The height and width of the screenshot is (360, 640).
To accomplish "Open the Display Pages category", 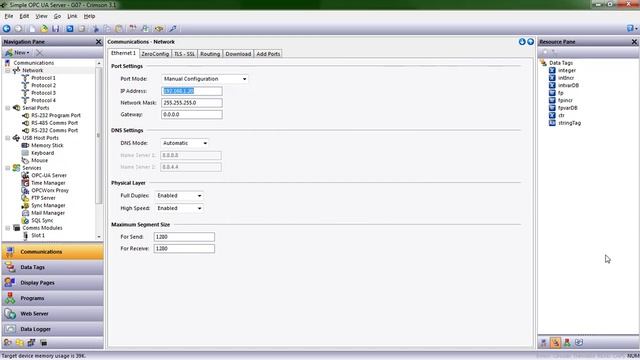I will pyautogui.click(x=52, y=283).
